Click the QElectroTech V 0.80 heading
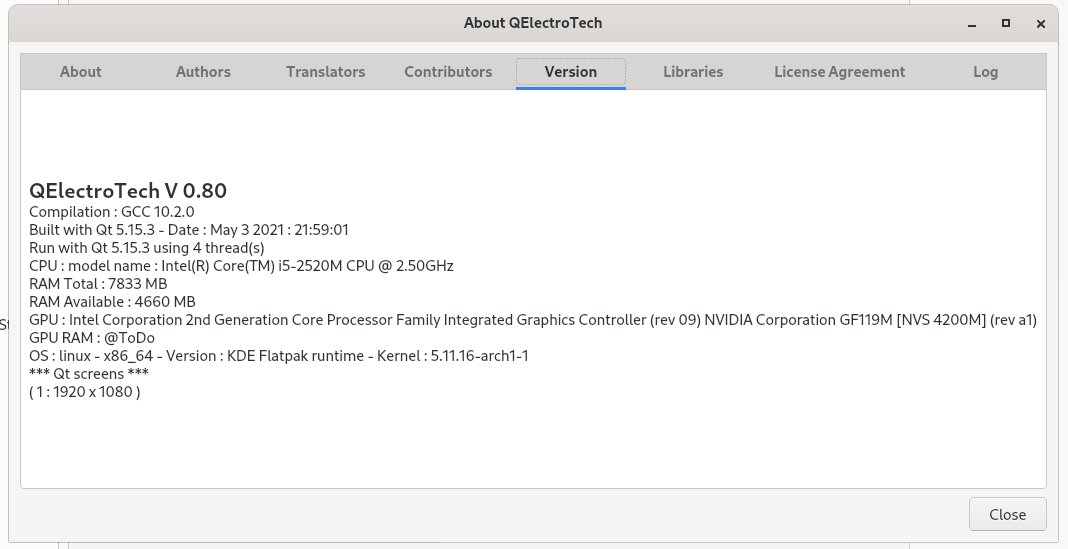1068x549 pixels. pos(128,191)
